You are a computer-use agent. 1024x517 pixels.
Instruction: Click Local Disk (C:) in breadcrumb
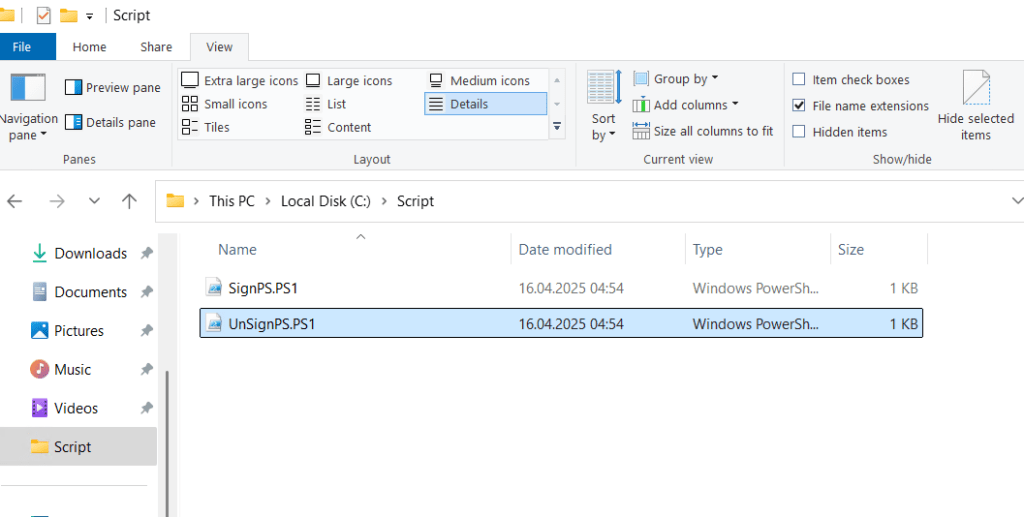325,201
